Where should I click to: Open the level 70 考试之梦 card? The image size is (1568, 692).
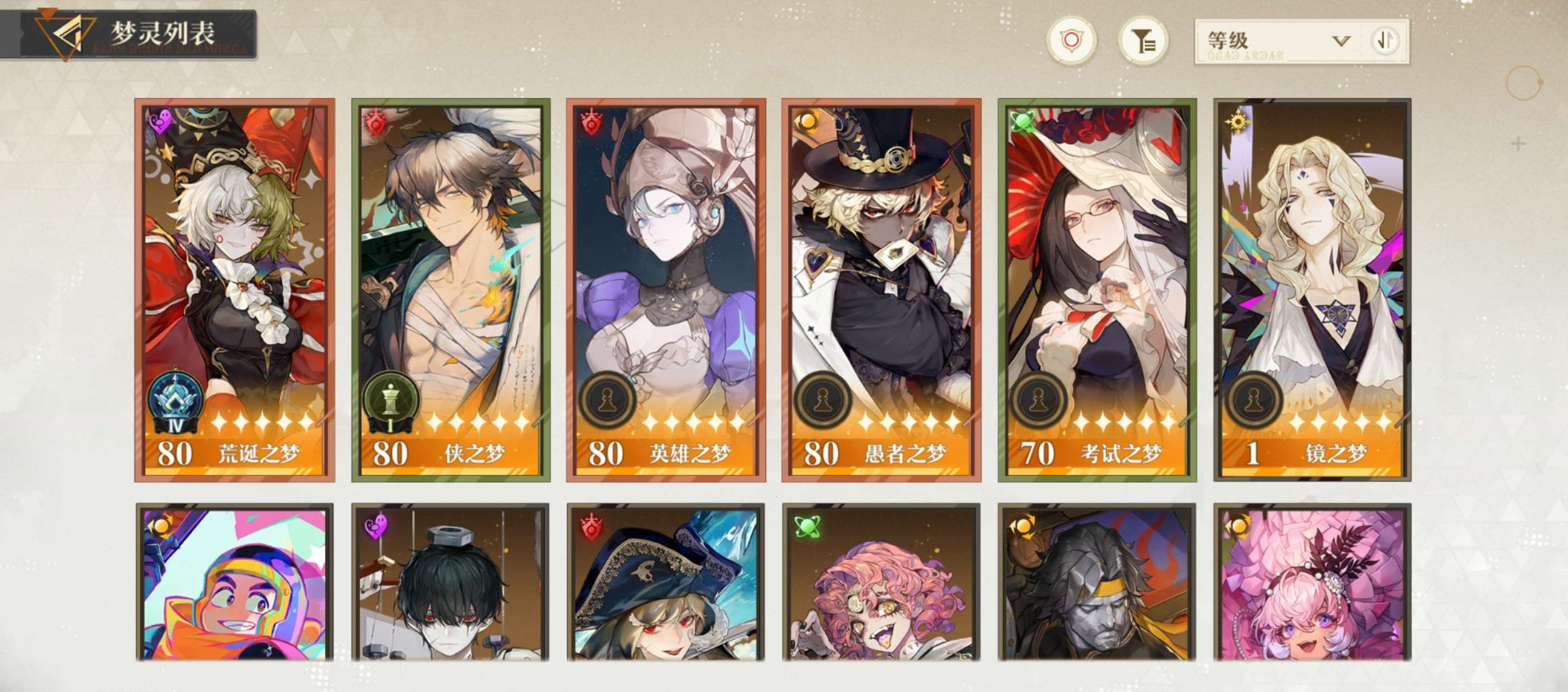[1097, 290]
